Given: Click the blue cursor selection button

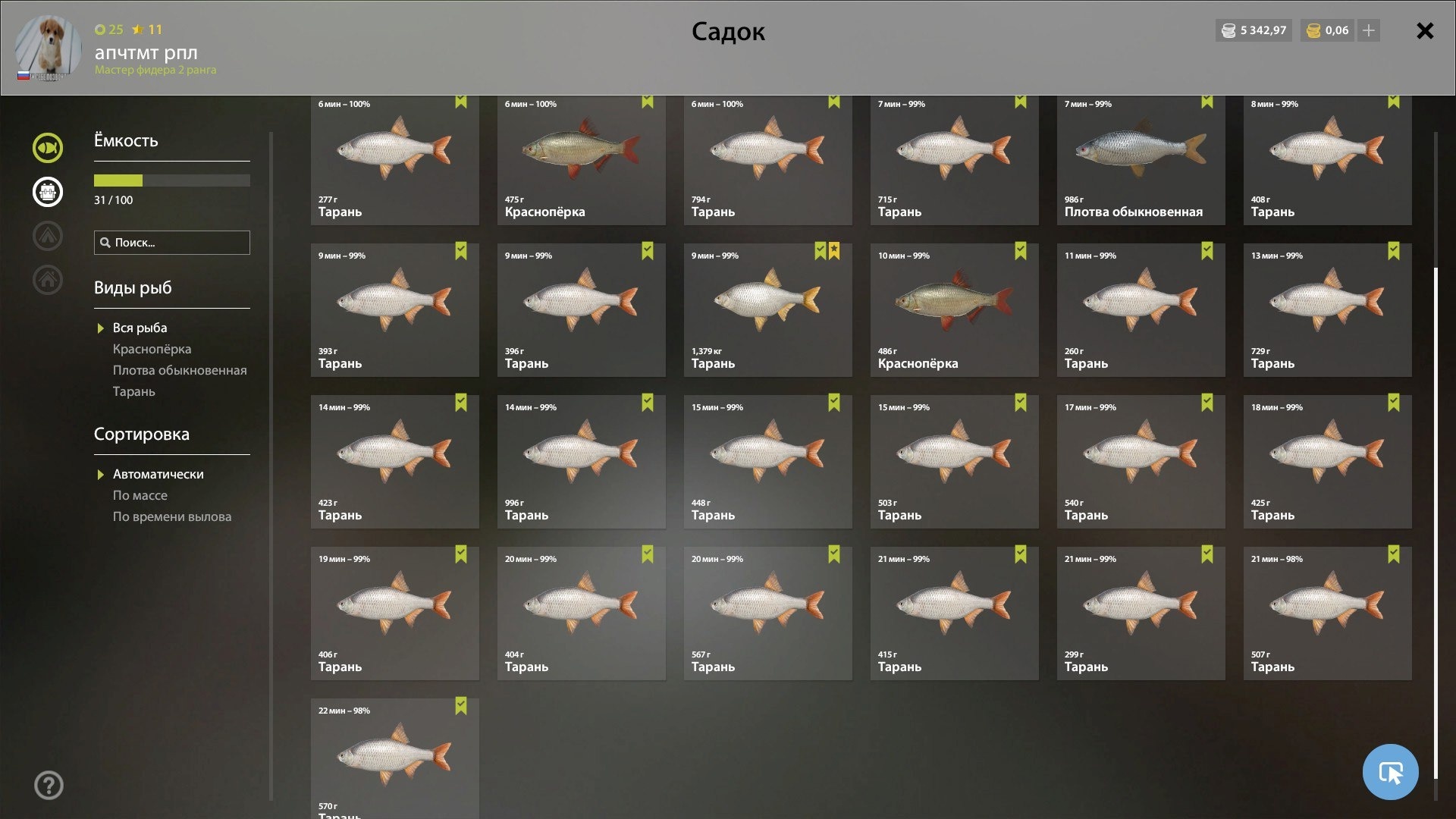Looking at the screenshot, I should click(x=1390, y=772).
